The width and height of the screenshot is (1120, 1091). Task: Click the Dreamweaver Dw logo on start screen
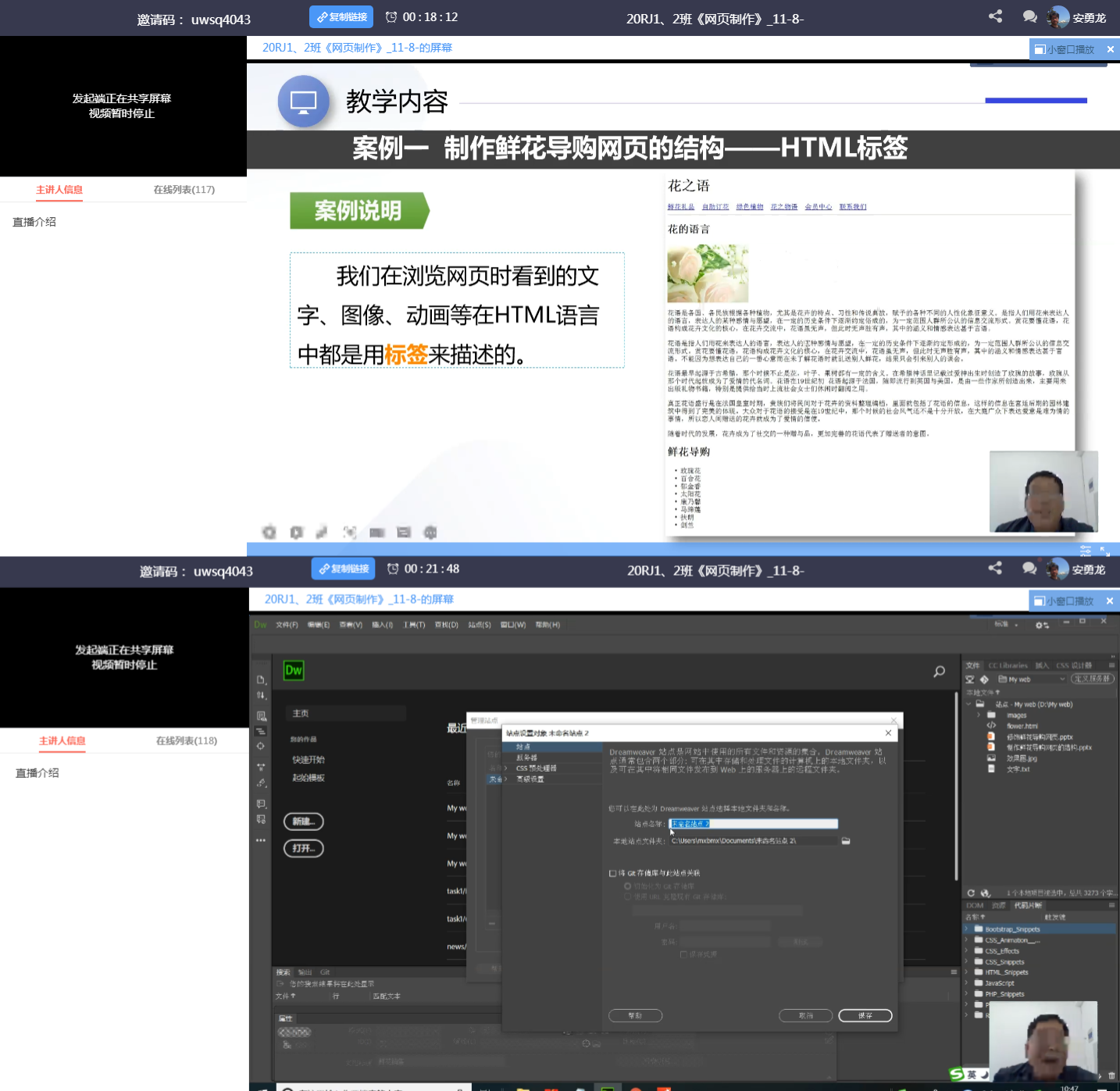(x=294, y=671)
